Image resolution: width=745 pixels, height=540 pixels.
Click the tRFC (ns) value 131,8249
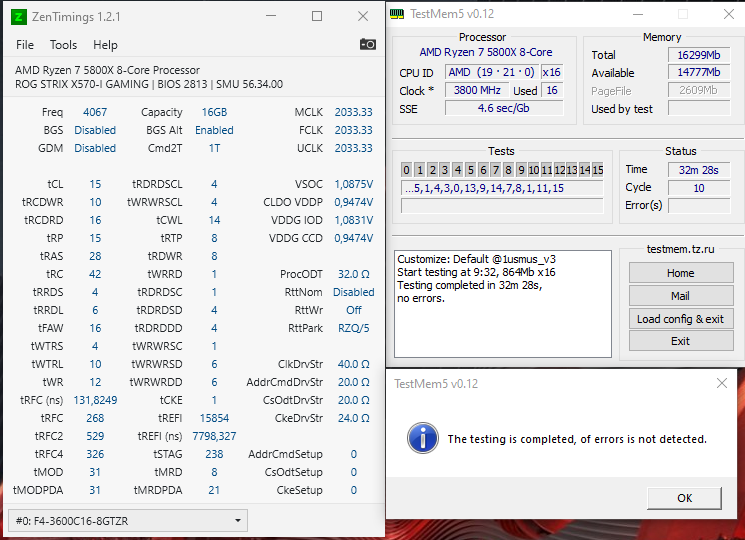(95, 400)
